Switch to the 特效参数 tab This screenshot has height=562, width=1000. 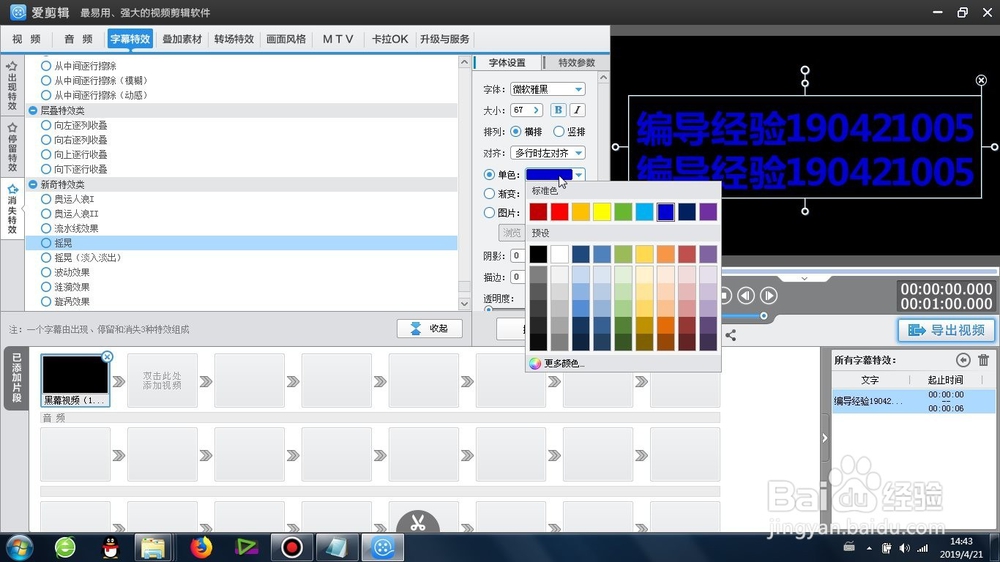[577, 63]
